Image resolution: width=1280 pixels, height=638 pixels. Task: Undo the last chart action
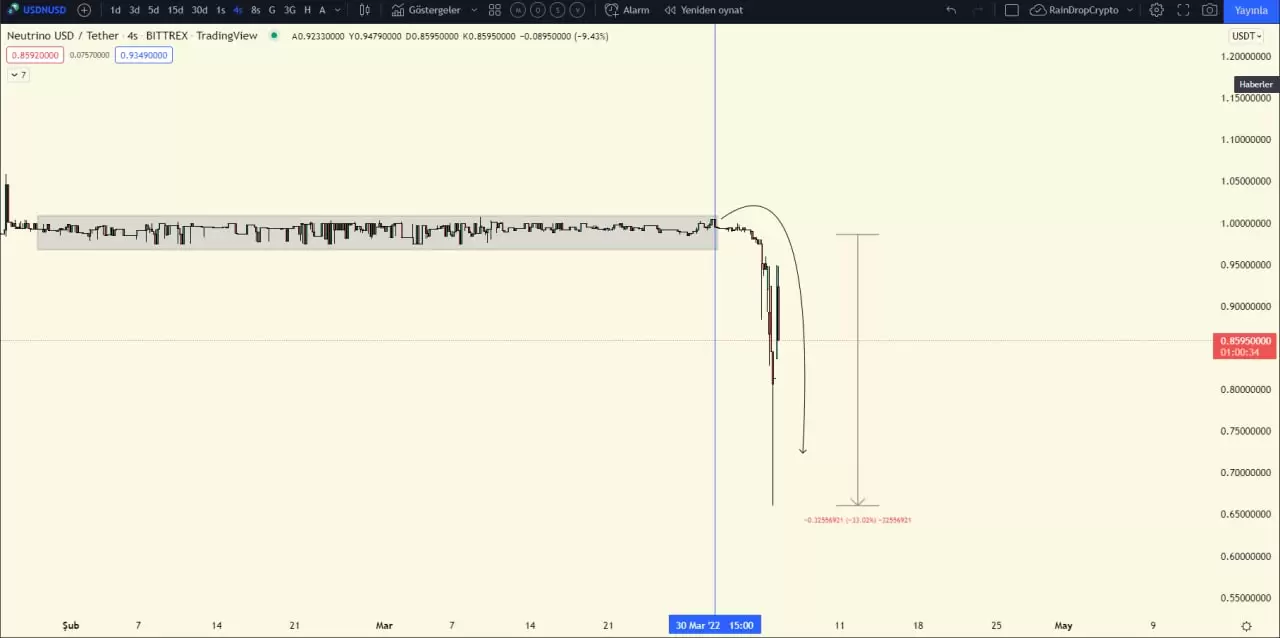click(x=951, y=10)
